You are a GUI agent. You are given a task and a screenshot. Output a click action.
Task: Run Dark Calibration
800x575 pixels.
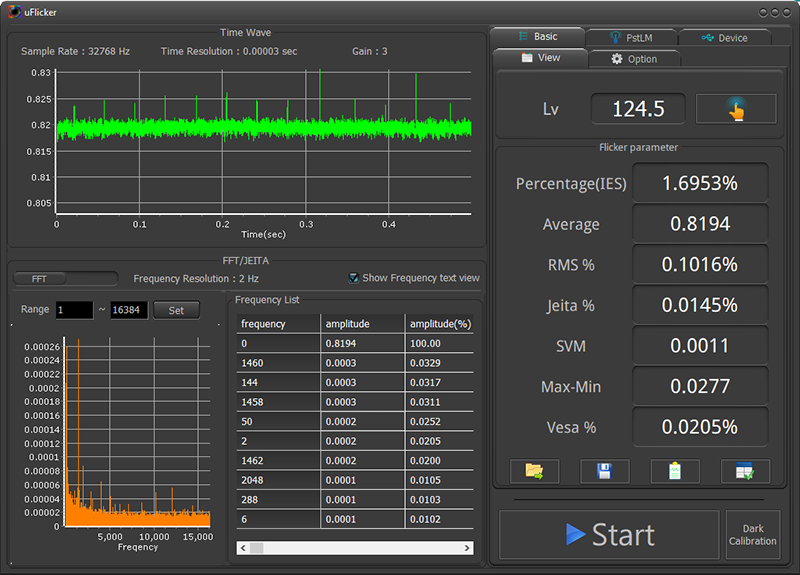tap(752, 534)
